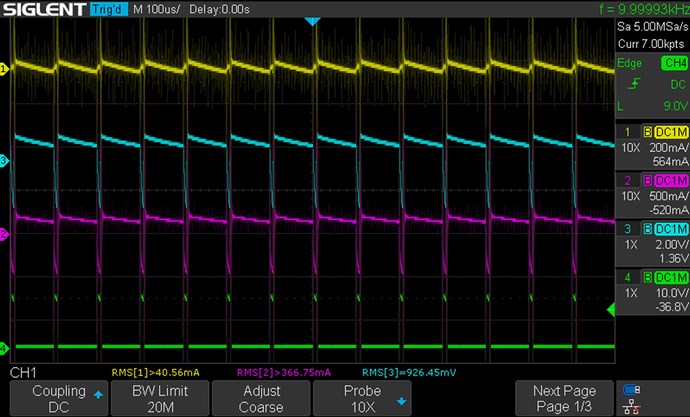Click the RMS[1]>40.56mA measurement
Screen dimensions: 690x417
(155, 373)
